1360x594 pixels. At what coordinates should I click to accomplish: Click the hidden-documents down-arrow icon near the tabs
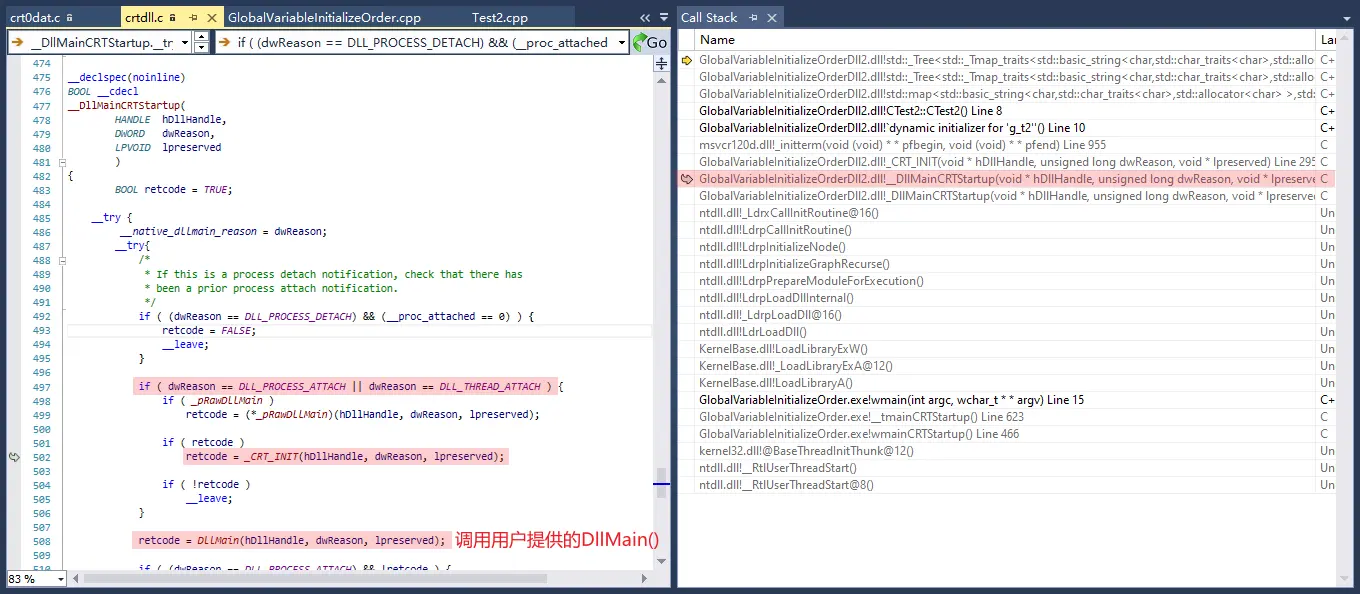[662, 17]
